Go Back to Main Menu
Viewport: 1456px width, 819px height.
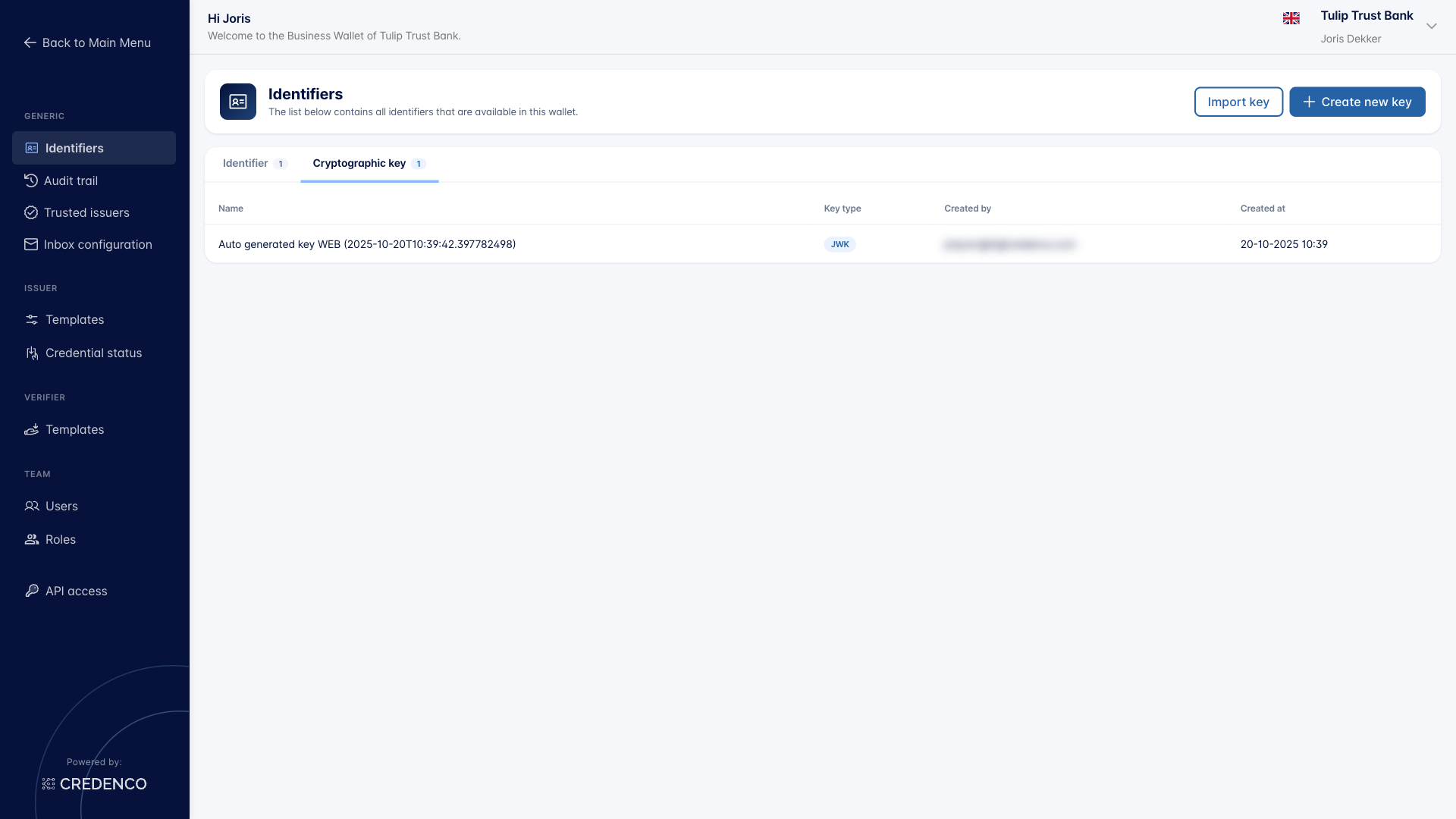click(88, 43)
